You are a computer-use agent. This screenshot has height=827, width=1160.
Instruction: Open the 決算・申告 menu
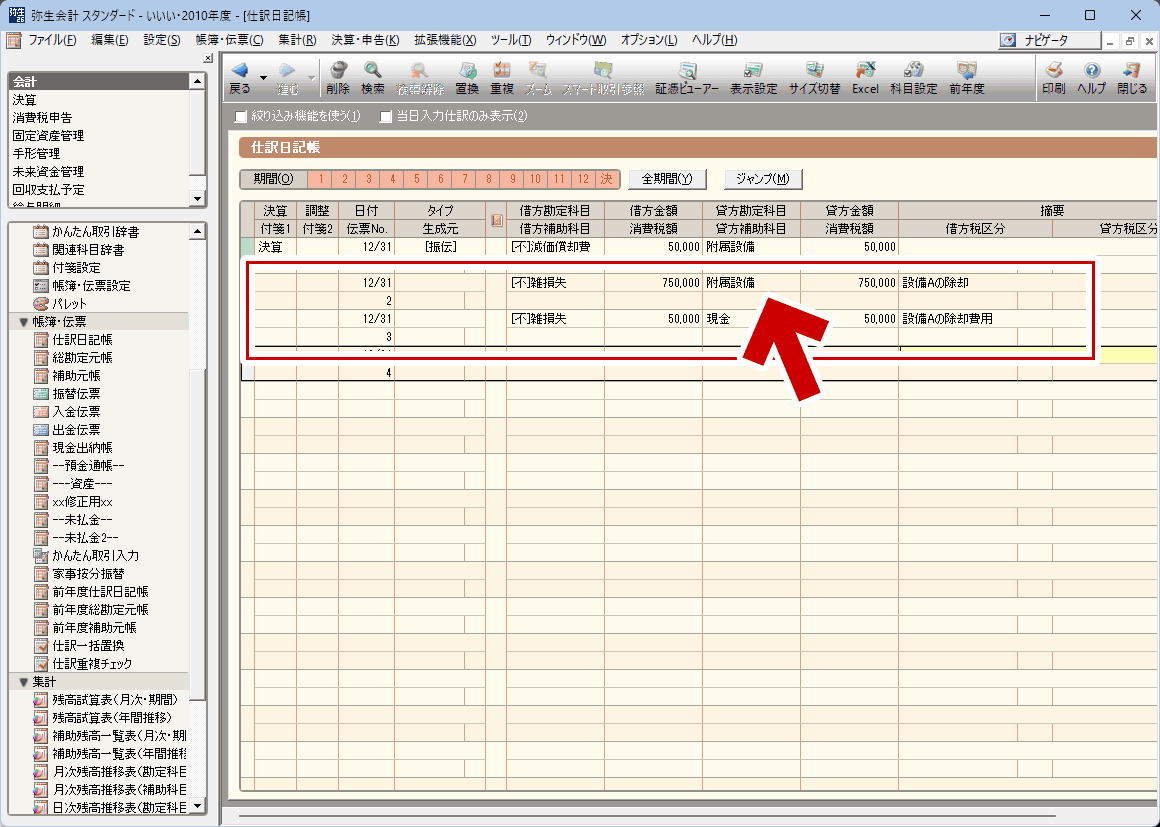point(364,40)
